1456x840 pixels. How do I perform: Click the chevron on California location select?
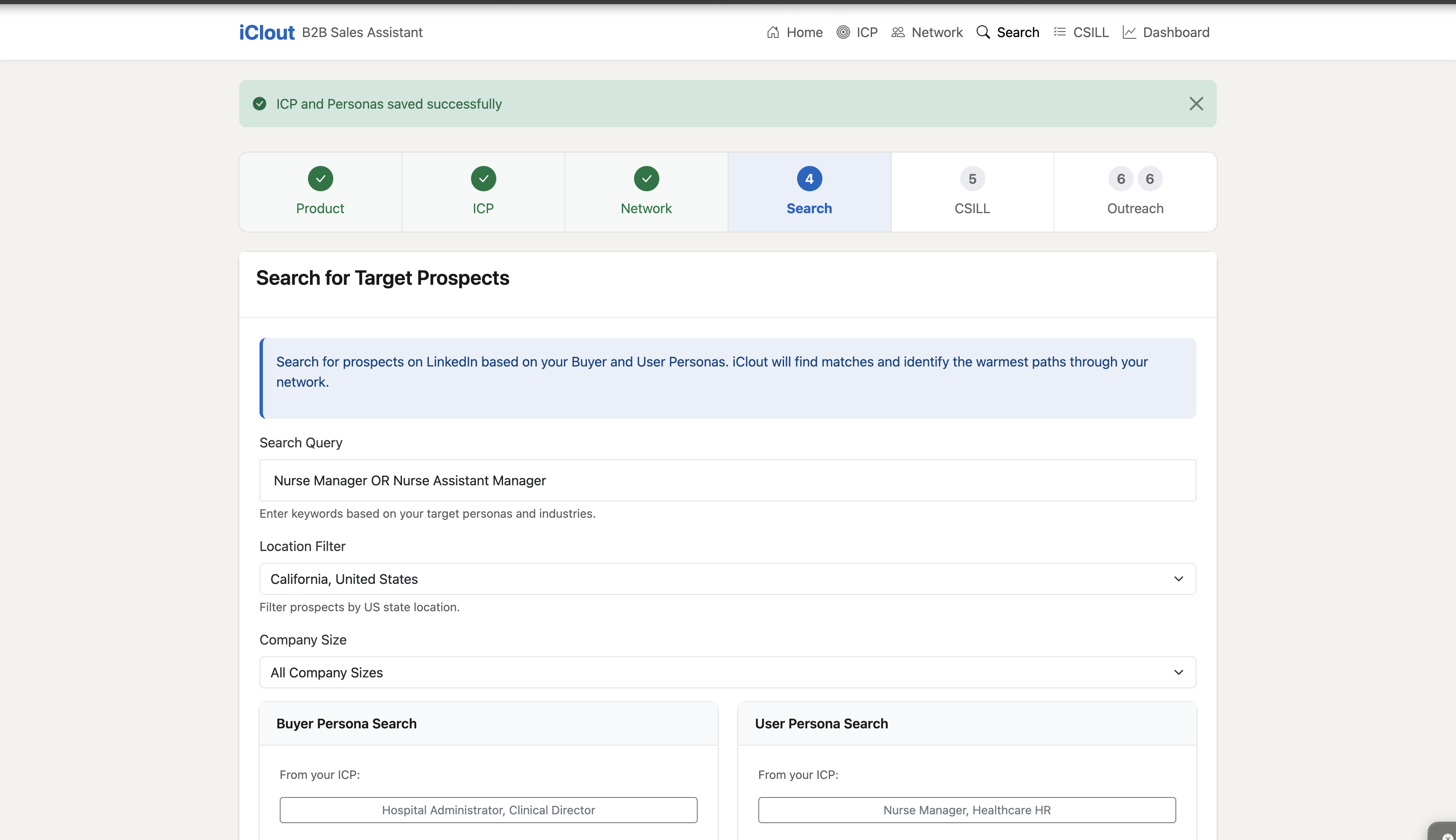[x=1178, y=579]
